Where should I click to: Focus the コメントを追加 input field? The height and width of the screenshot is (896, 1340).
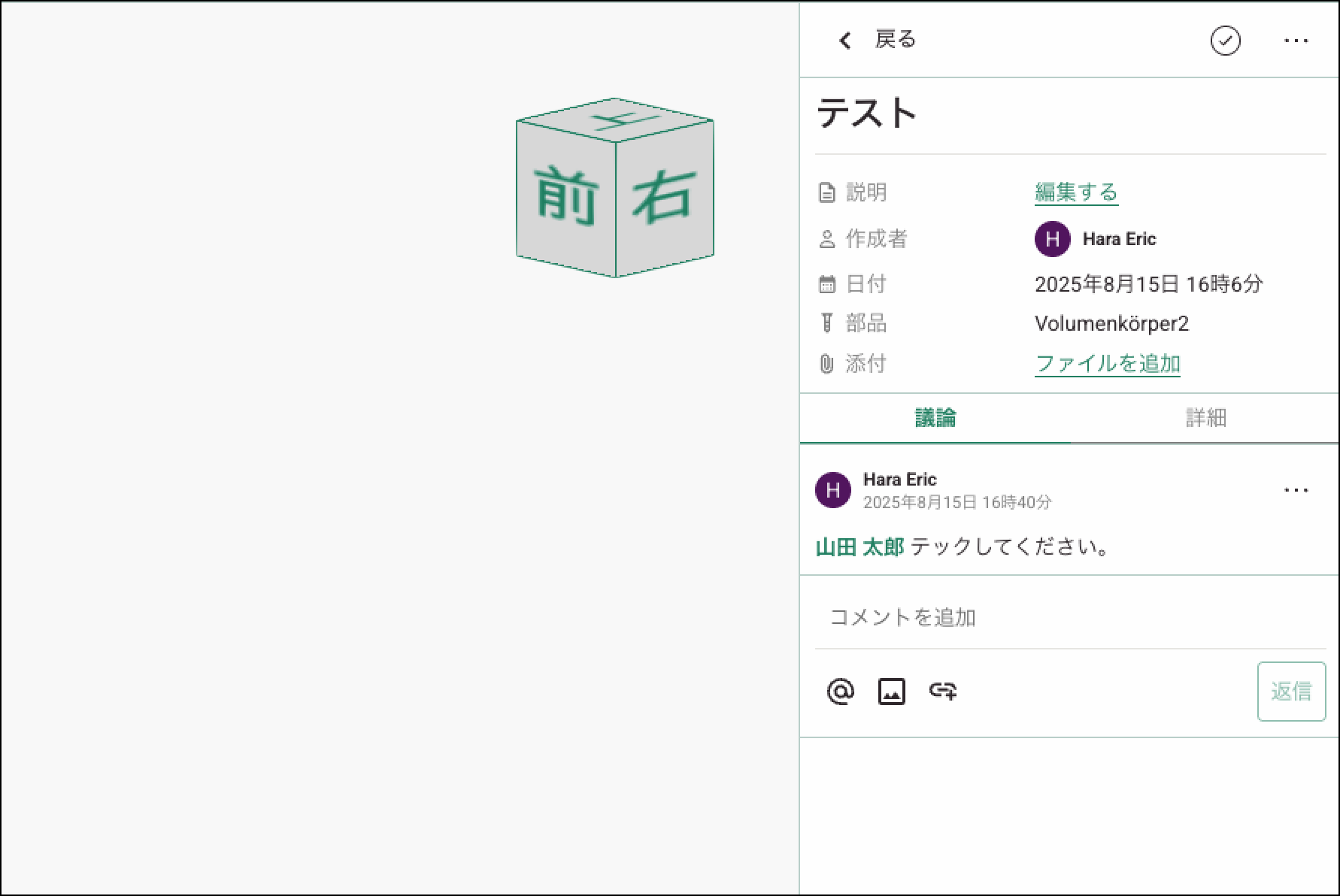pos(1069,618)
